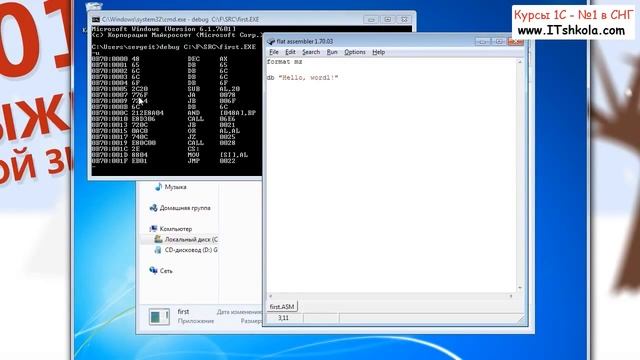Select Сеть in Explorer sidebar
The width and height of the screenshot is (640, 360).
click(x=166, y=271)
